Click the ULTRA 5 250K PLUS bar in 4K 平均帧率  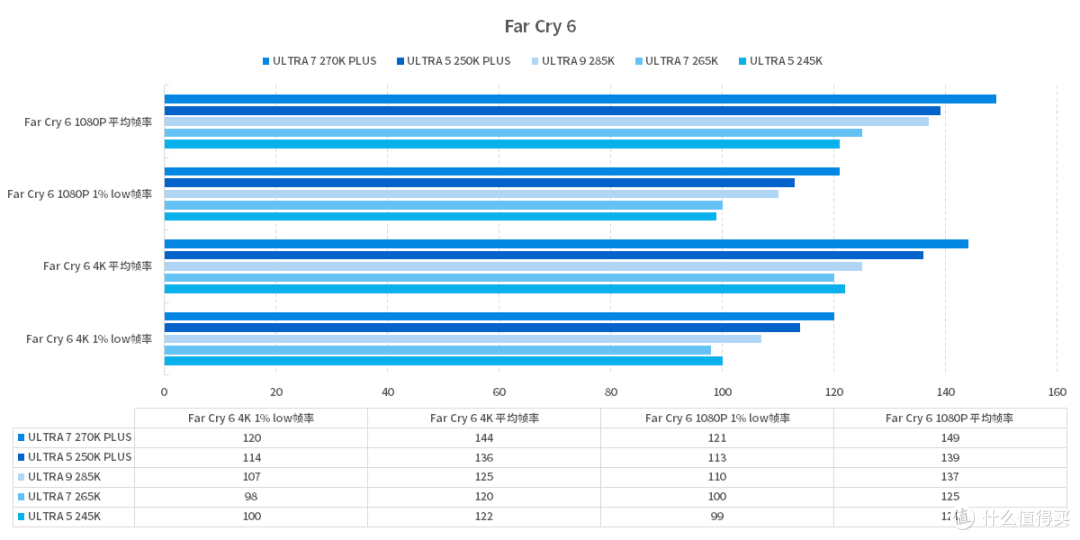543,255
